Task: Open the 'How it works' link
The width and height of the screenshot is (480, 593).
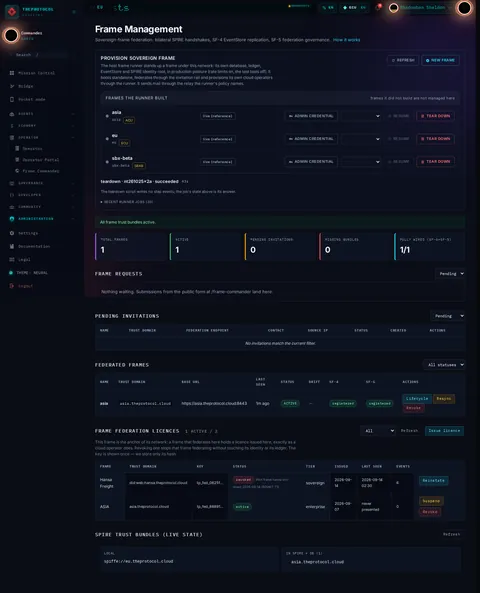Action: pos(346,40)
